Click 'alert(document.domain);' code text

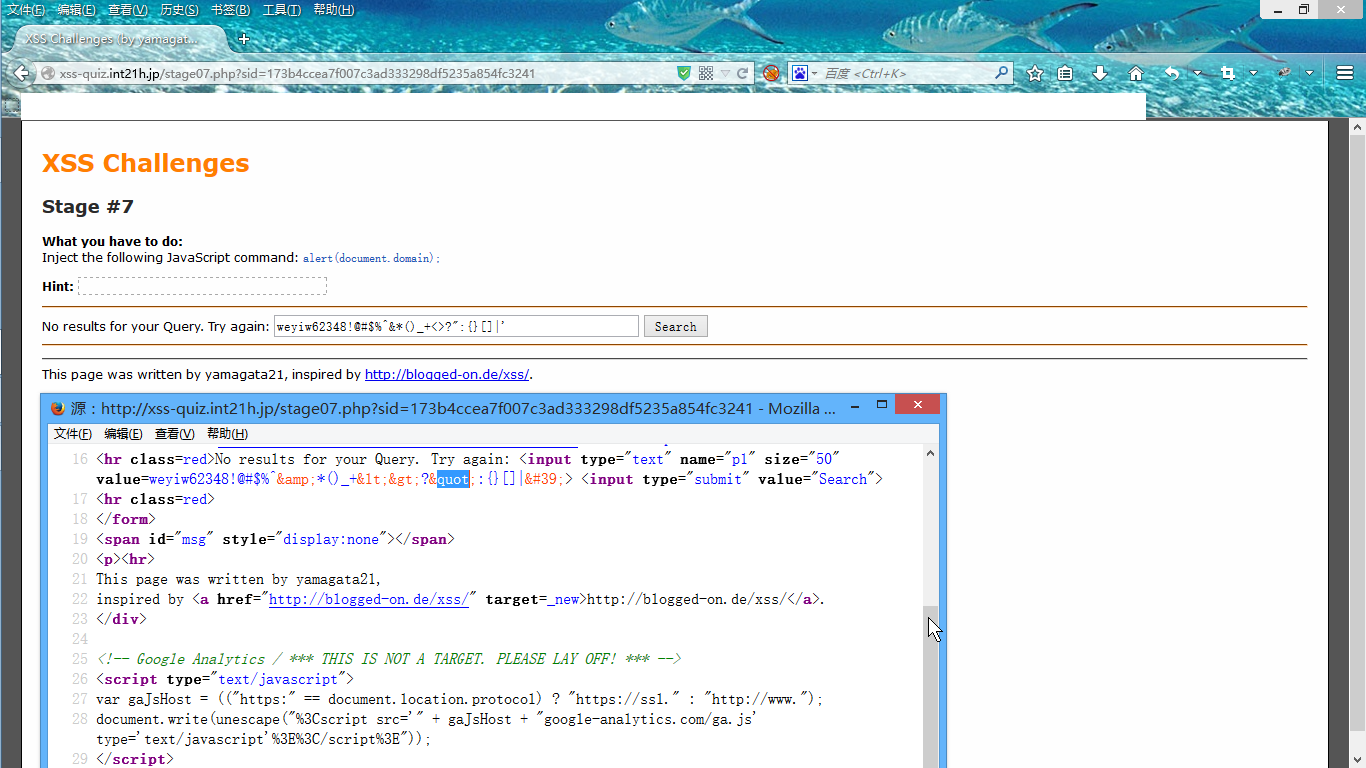[x=371, y=258]
